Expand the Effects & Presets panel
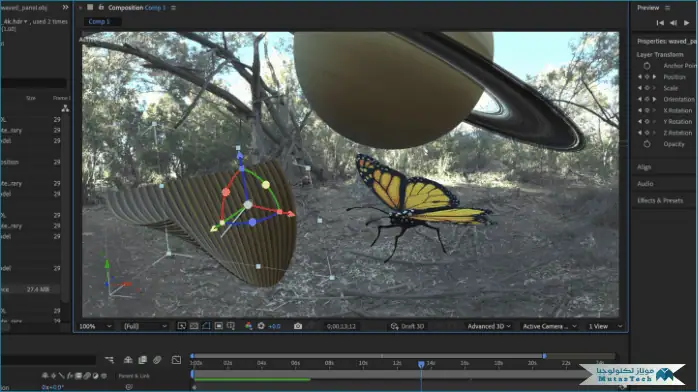Screen dimensions: 698x392 (660, 201)
